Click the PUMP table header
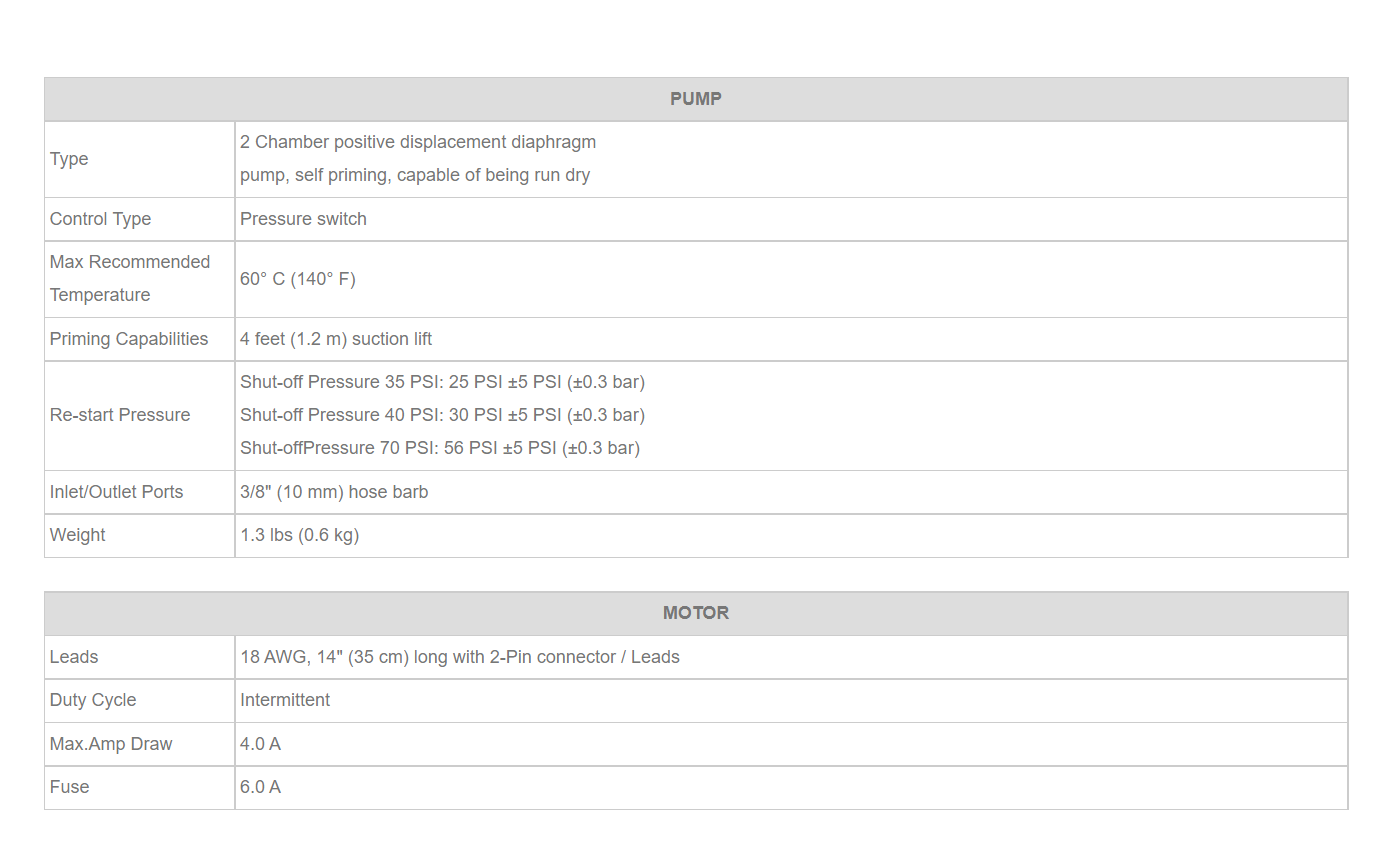Viewport: 1377px width, 842px height. click(696, 99)
